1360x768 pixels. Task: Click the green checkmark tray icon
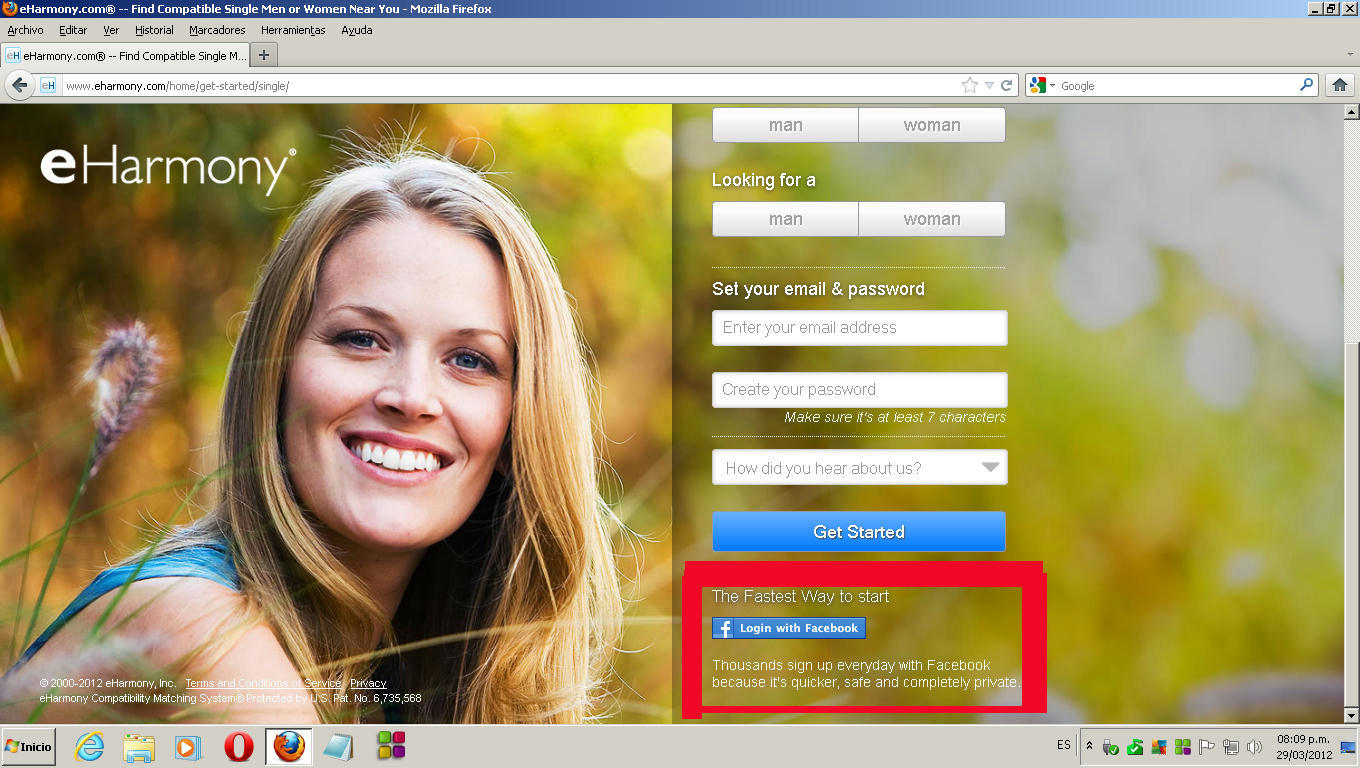click(x=1135, y=747)
